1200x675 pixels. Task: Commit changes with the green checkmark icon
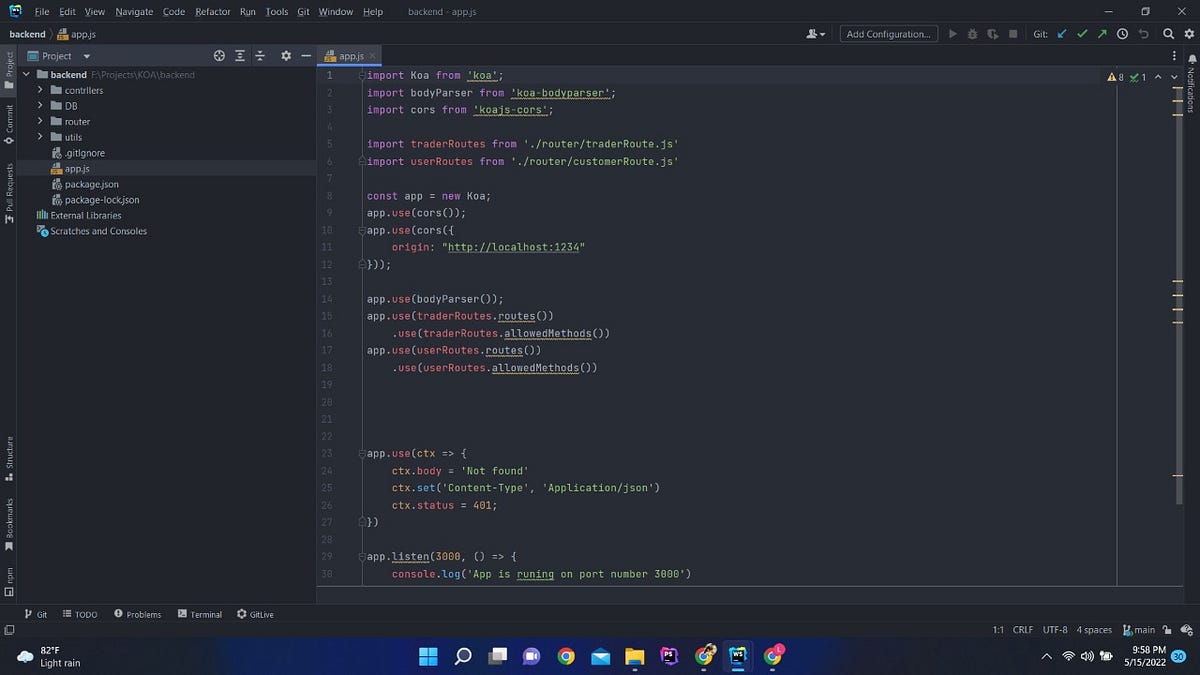coord(1081,33)
